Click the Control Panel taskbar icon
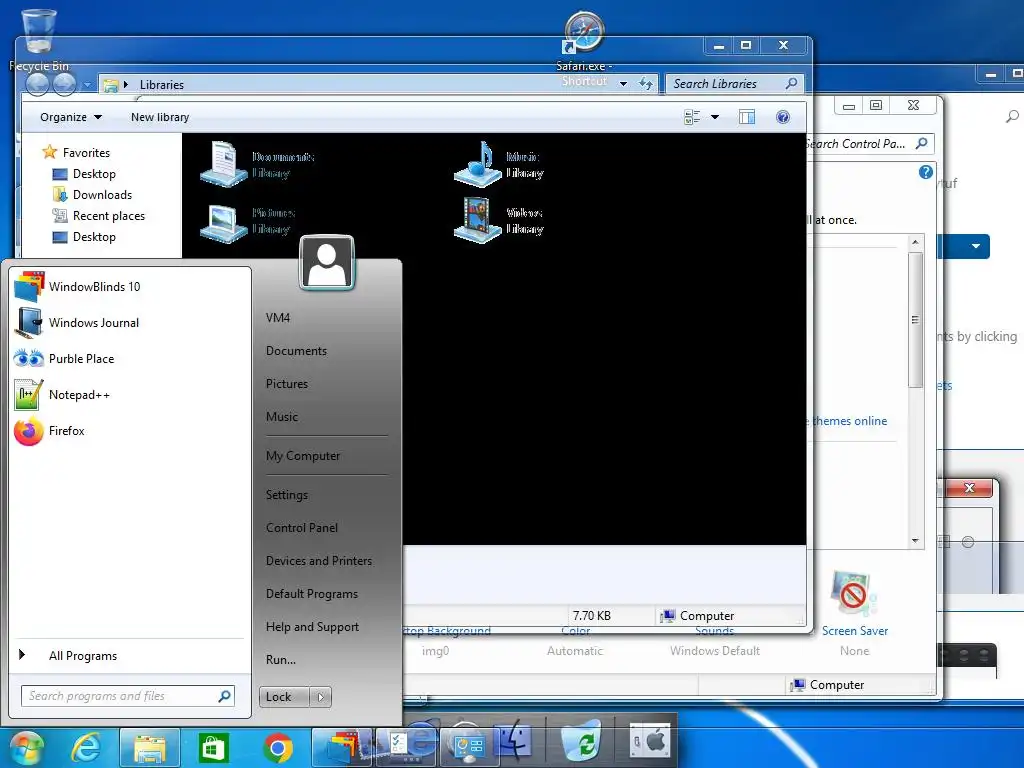Screen dimensions: 1024x768 (468, 746)
